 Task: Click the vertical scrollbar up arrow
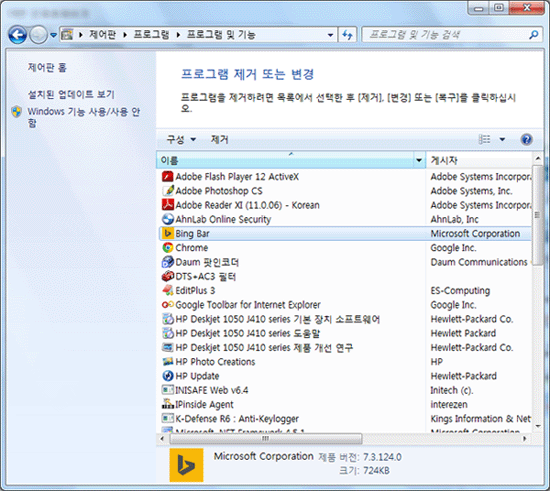click(x=537, y=159)
